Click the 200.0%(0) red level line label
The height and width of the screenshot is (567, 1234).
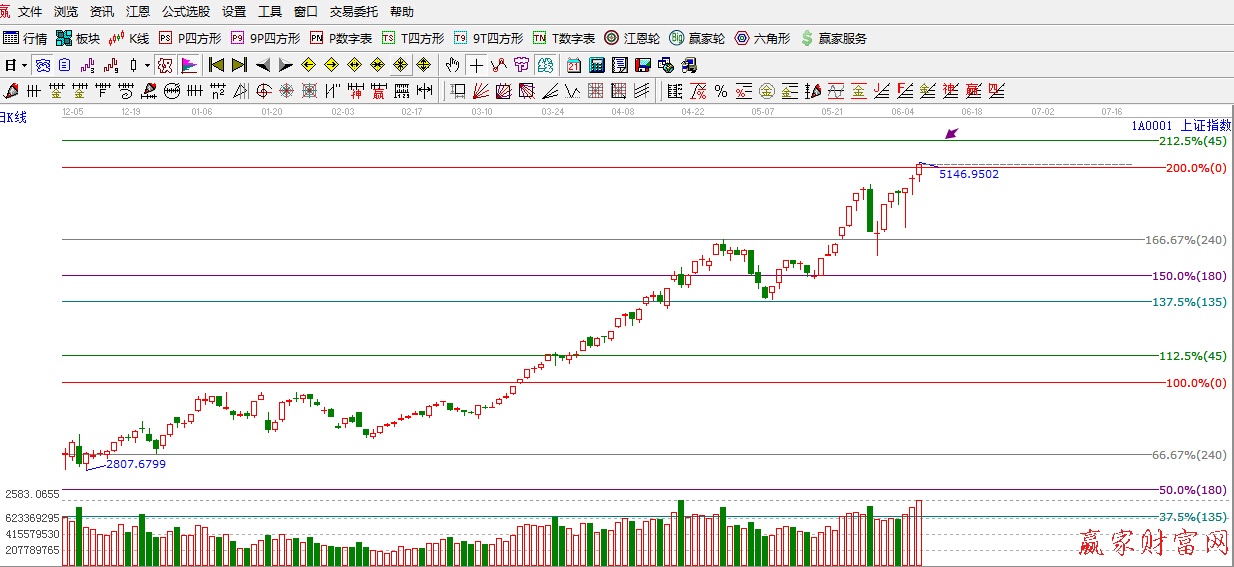(x=1195, y=168)
